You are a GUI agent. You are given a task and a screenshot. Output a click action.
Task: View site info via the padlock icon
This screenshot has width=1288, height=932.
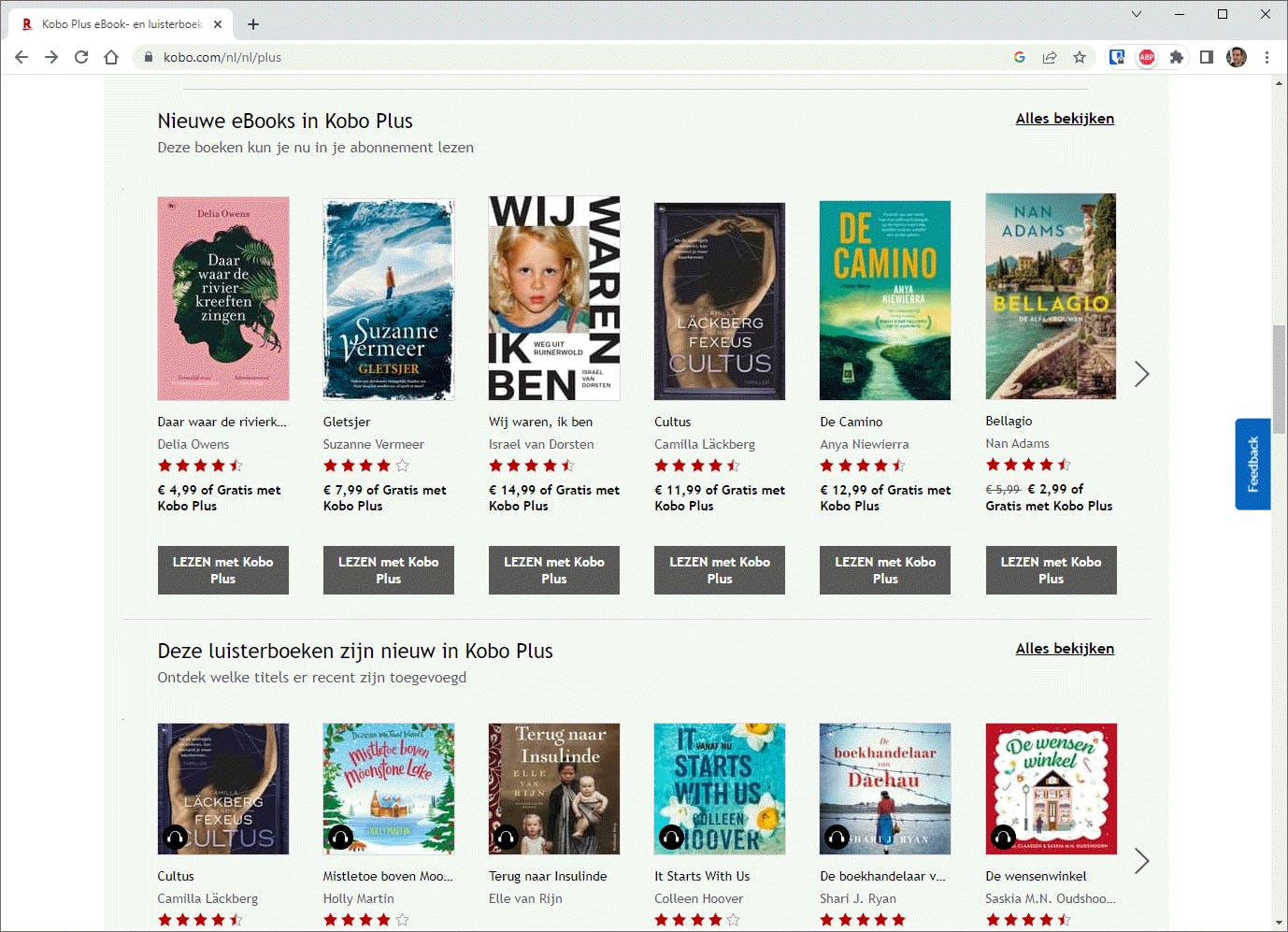coord(148,57)
